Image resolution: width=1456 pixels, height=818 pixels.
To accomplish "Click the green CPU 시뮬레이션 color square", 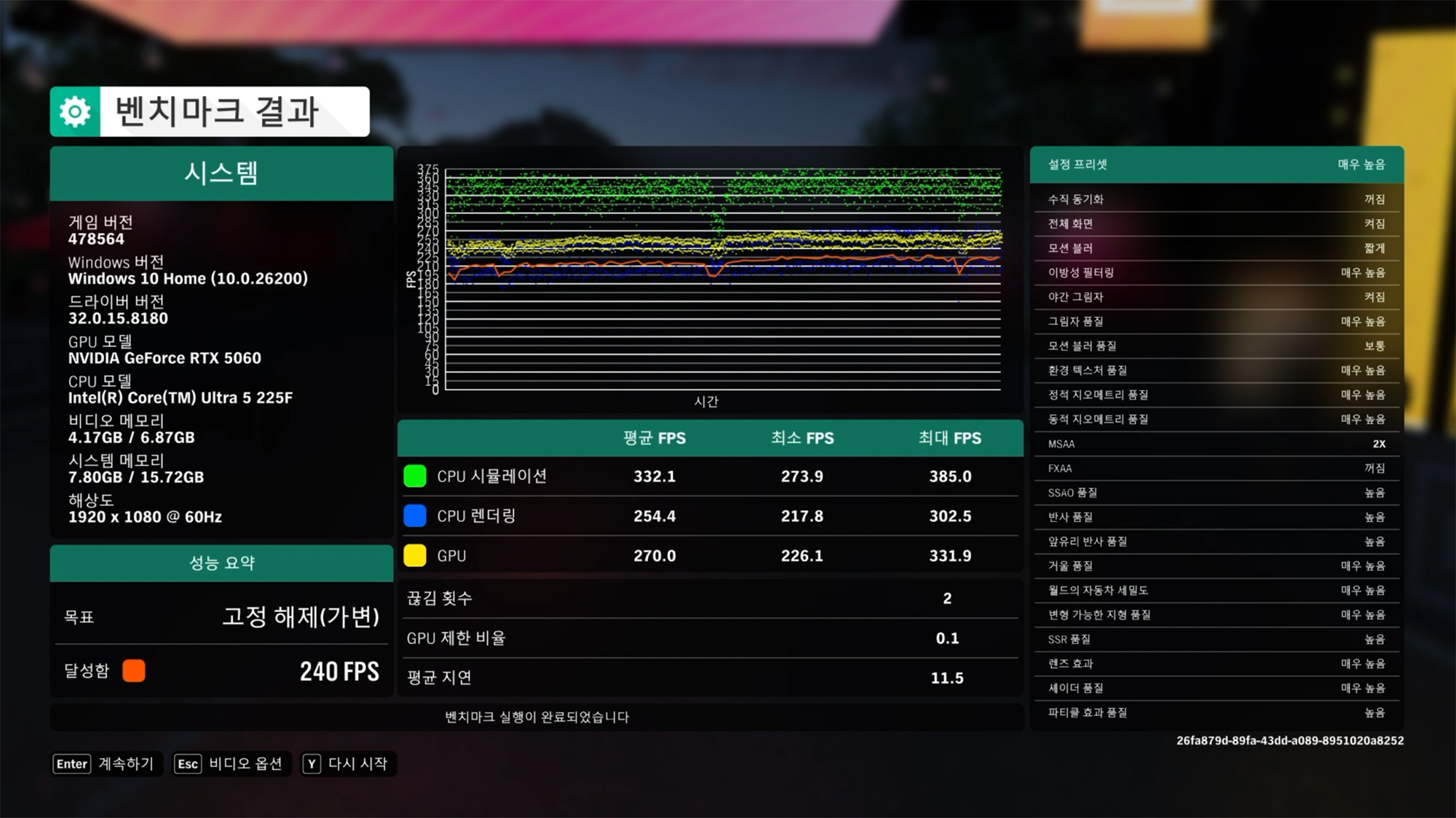I will [x=415, y=476].
